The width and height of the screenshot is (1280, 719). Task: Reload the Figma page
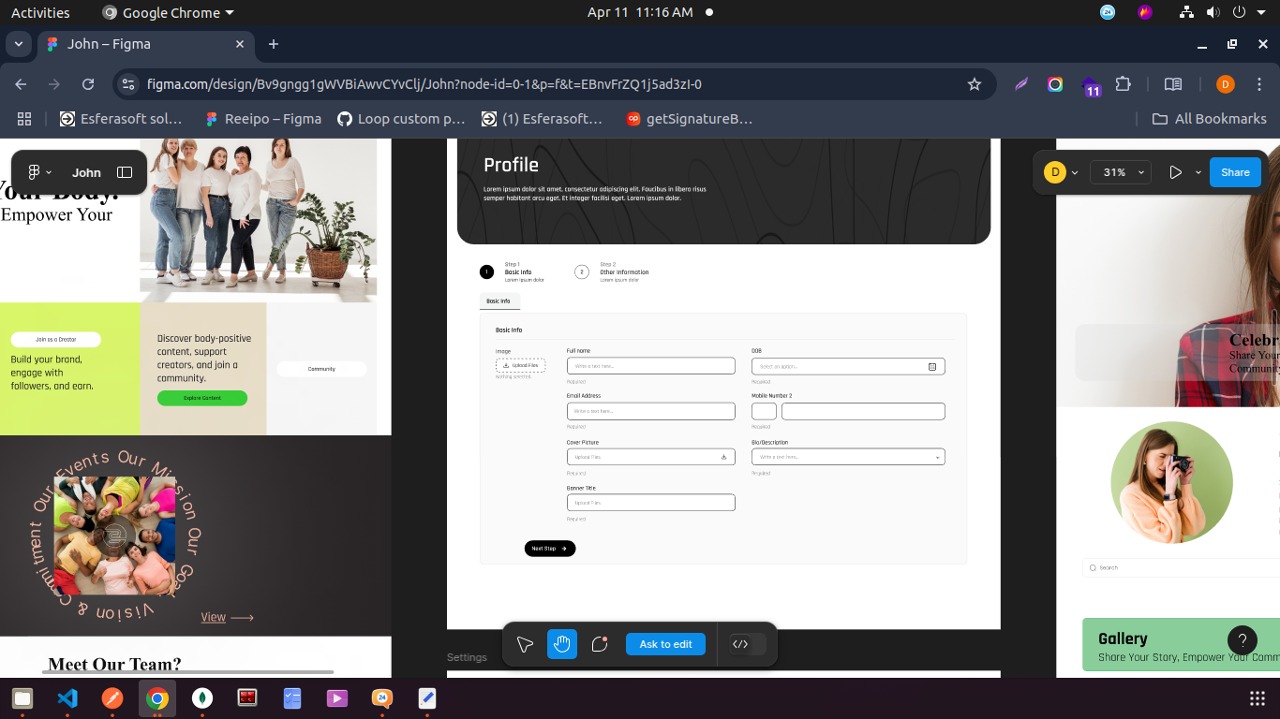88,85
